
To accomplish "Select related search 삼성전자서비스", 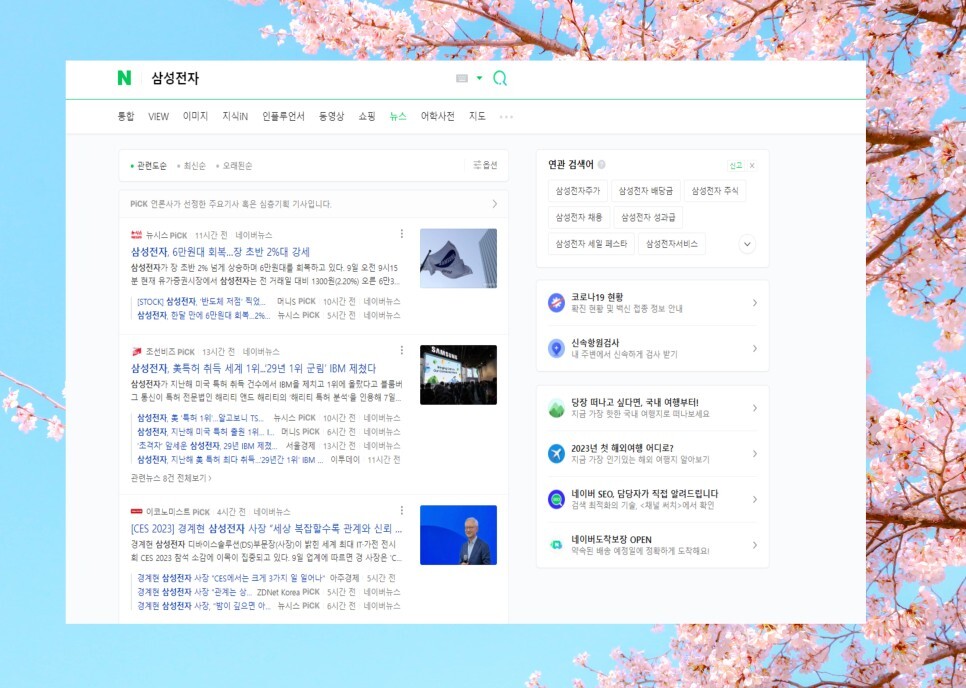I will tap(672, 244).
